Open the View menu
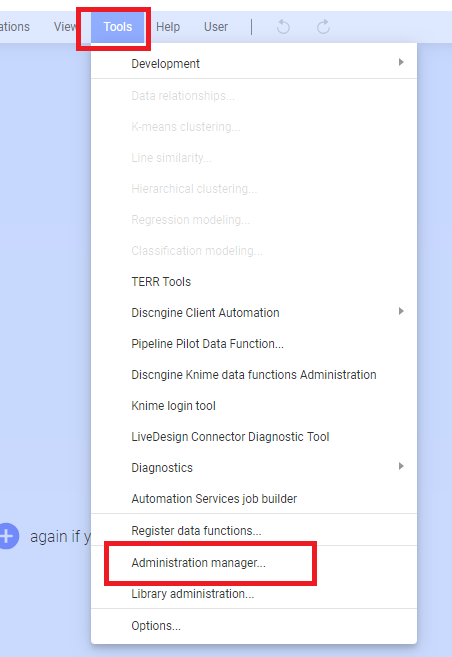Screen dimensions: 452x657 click(65, 27)
